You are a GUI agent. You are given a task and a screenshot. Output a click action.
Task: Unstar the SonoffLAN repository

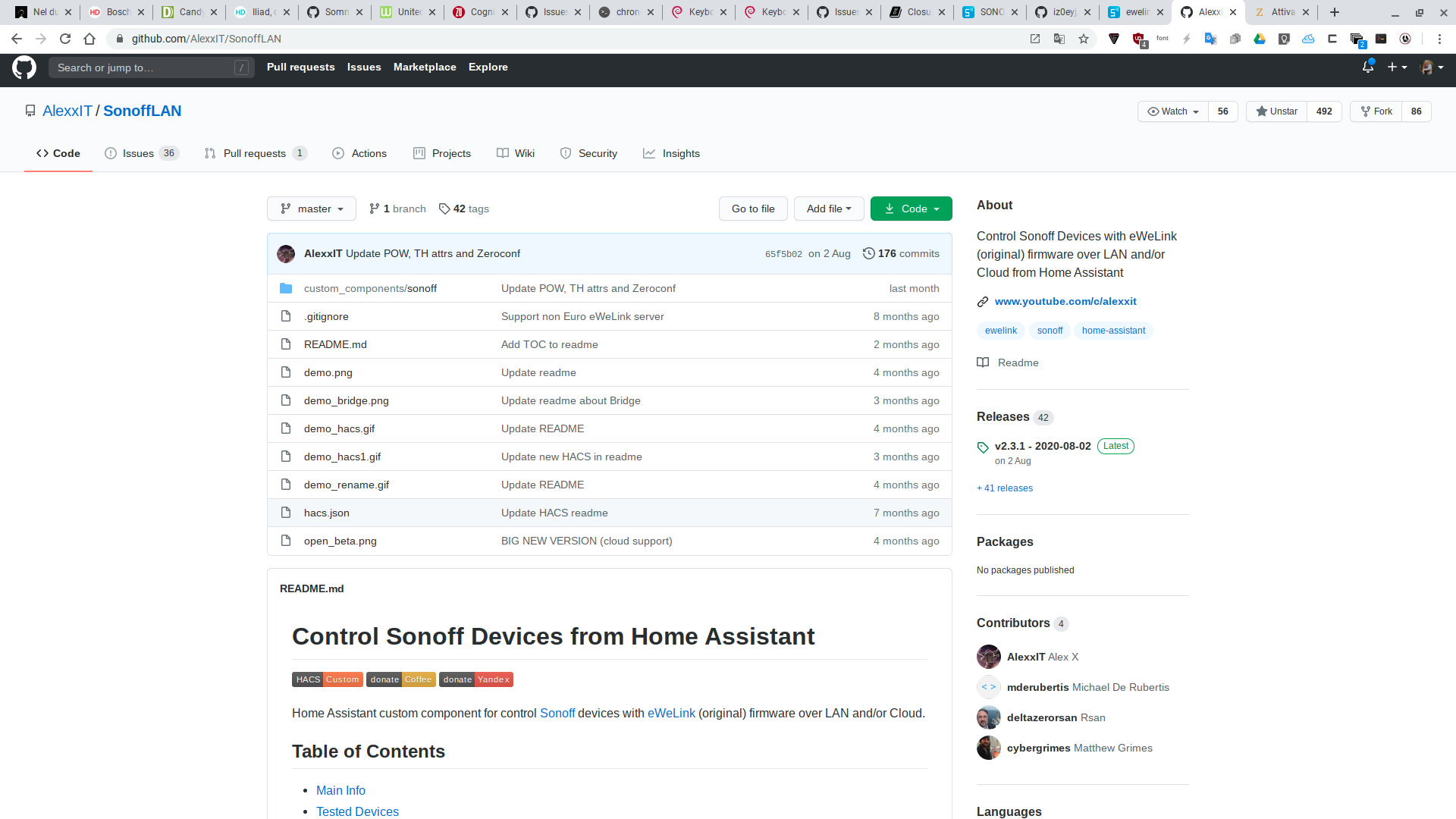[x=1277, y=111]
